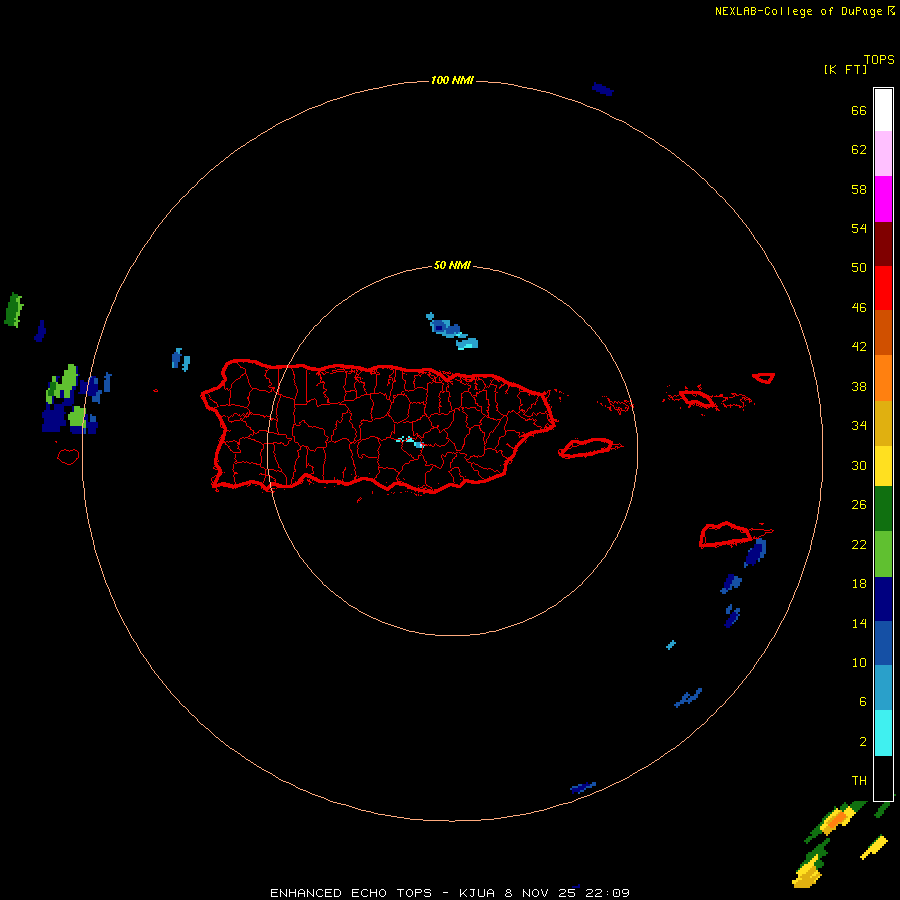
Task: Click the St. Croix island outline
Action: tap(725, 535)
